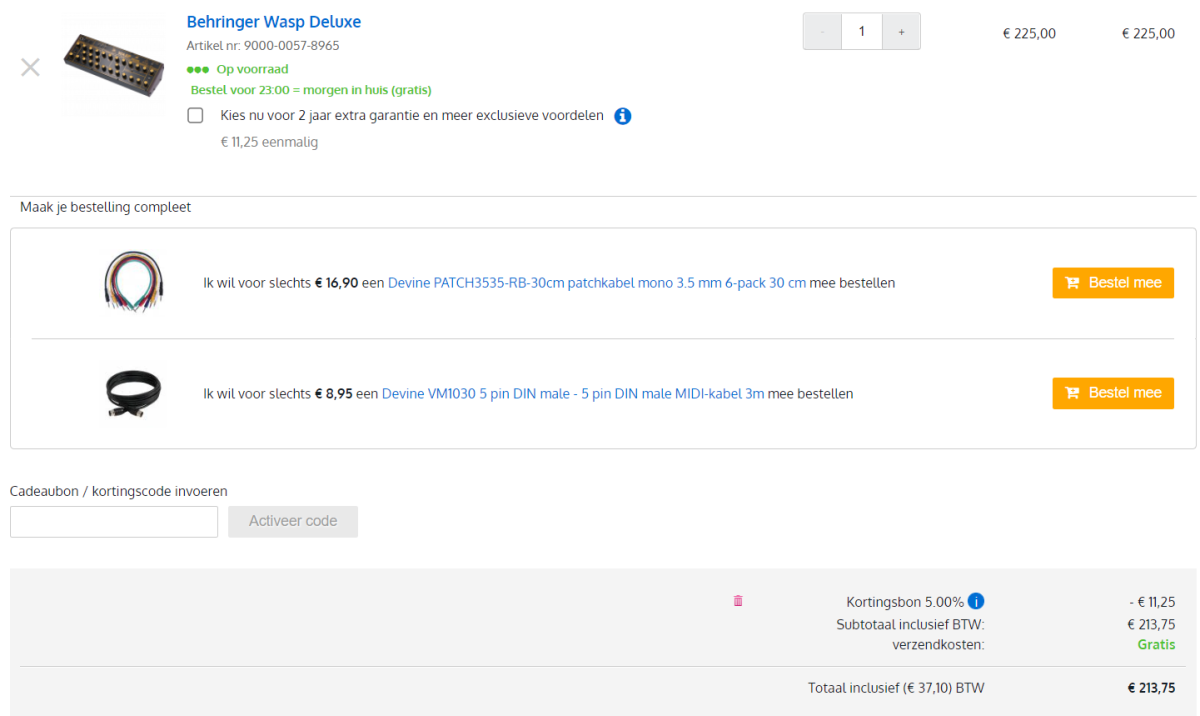Add the MIDI cable via Bestel mee
The height and width of the screenshot is (716, 1200).
point(1113,393)
